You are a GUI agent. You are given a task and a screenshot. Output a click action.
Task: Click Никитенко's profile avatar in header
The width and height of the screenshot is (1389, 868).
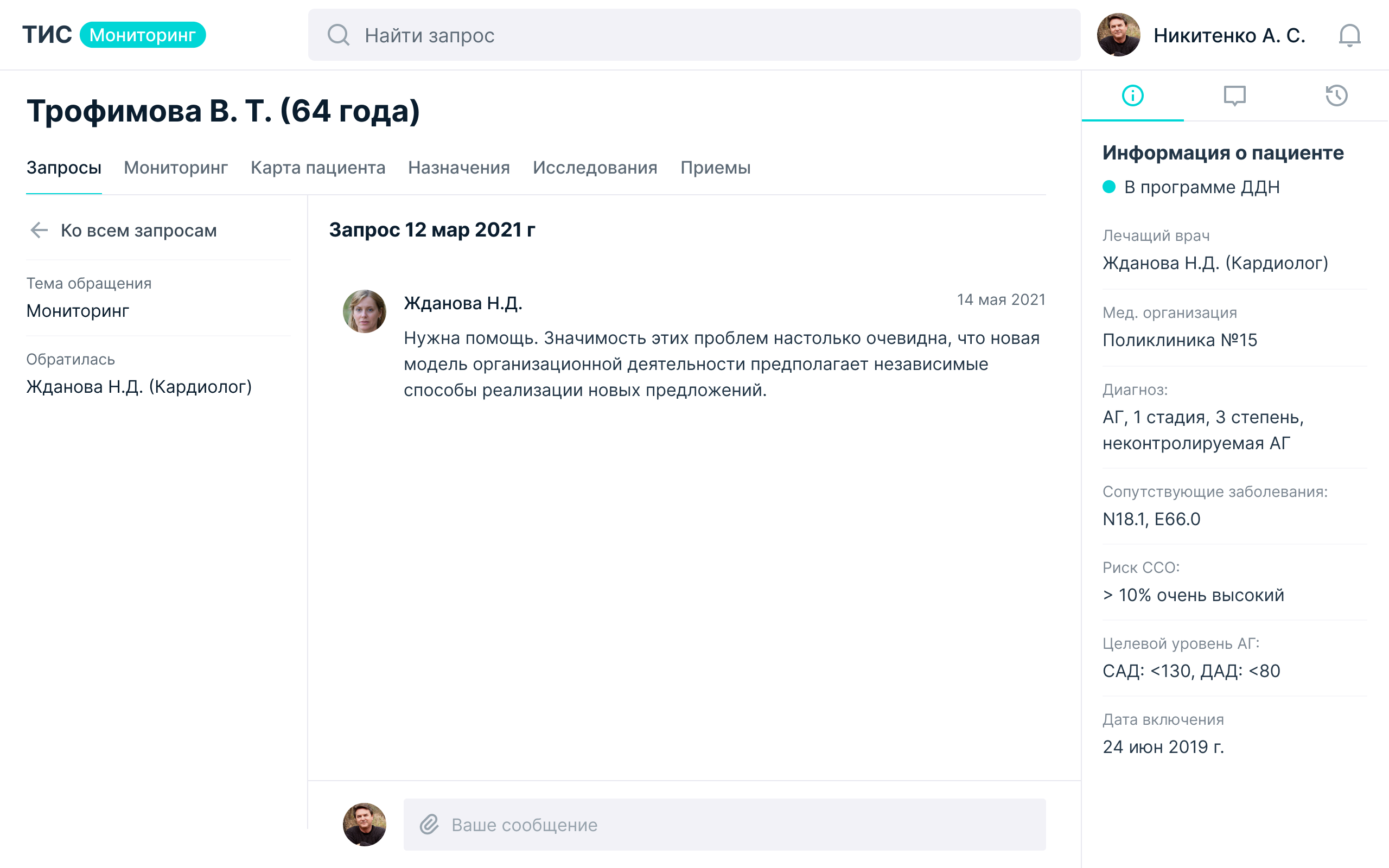tap(1118, 35)
